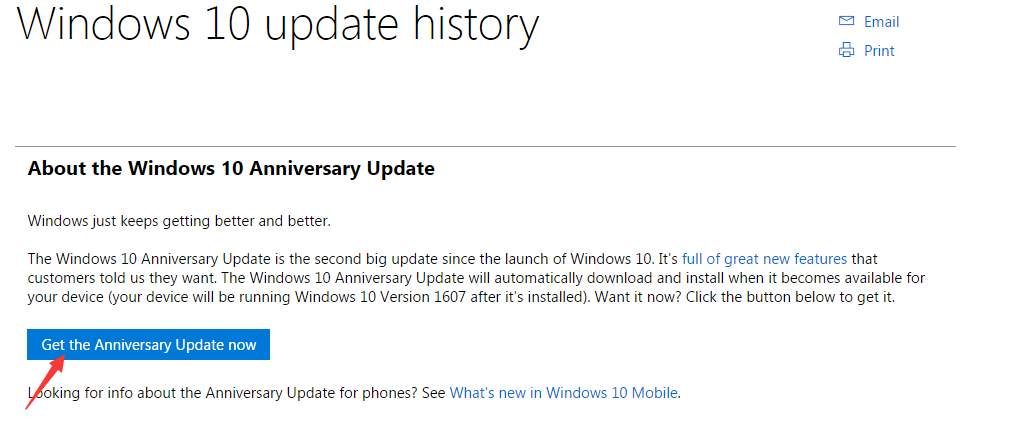
Task: Select the Print link text
Action: pyautogui.click(x=879, y=51)
